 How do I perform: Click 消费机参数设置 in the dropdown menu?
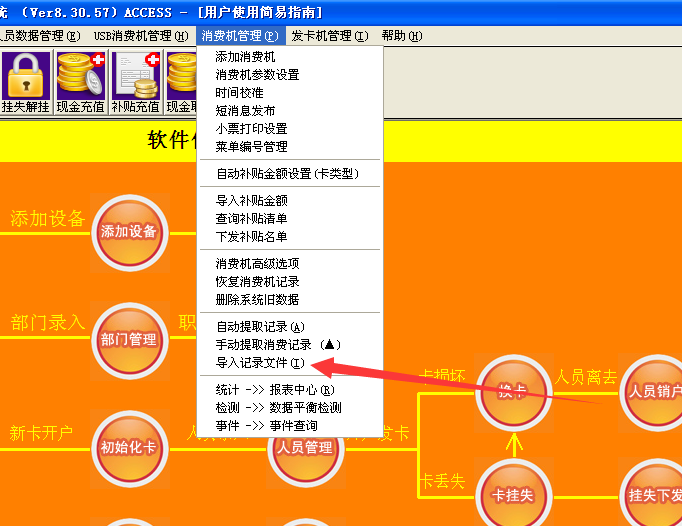point(257,75)
